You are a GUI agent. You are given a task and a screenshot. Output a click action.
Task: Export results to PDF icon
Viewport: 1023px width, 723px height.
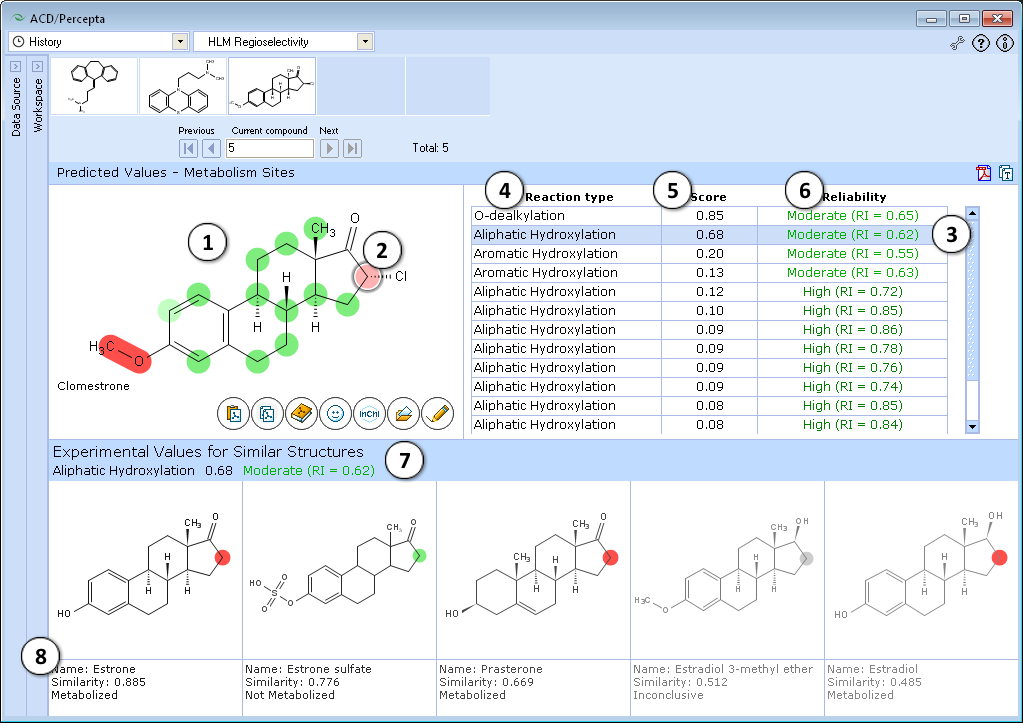(x=983, y=173)
